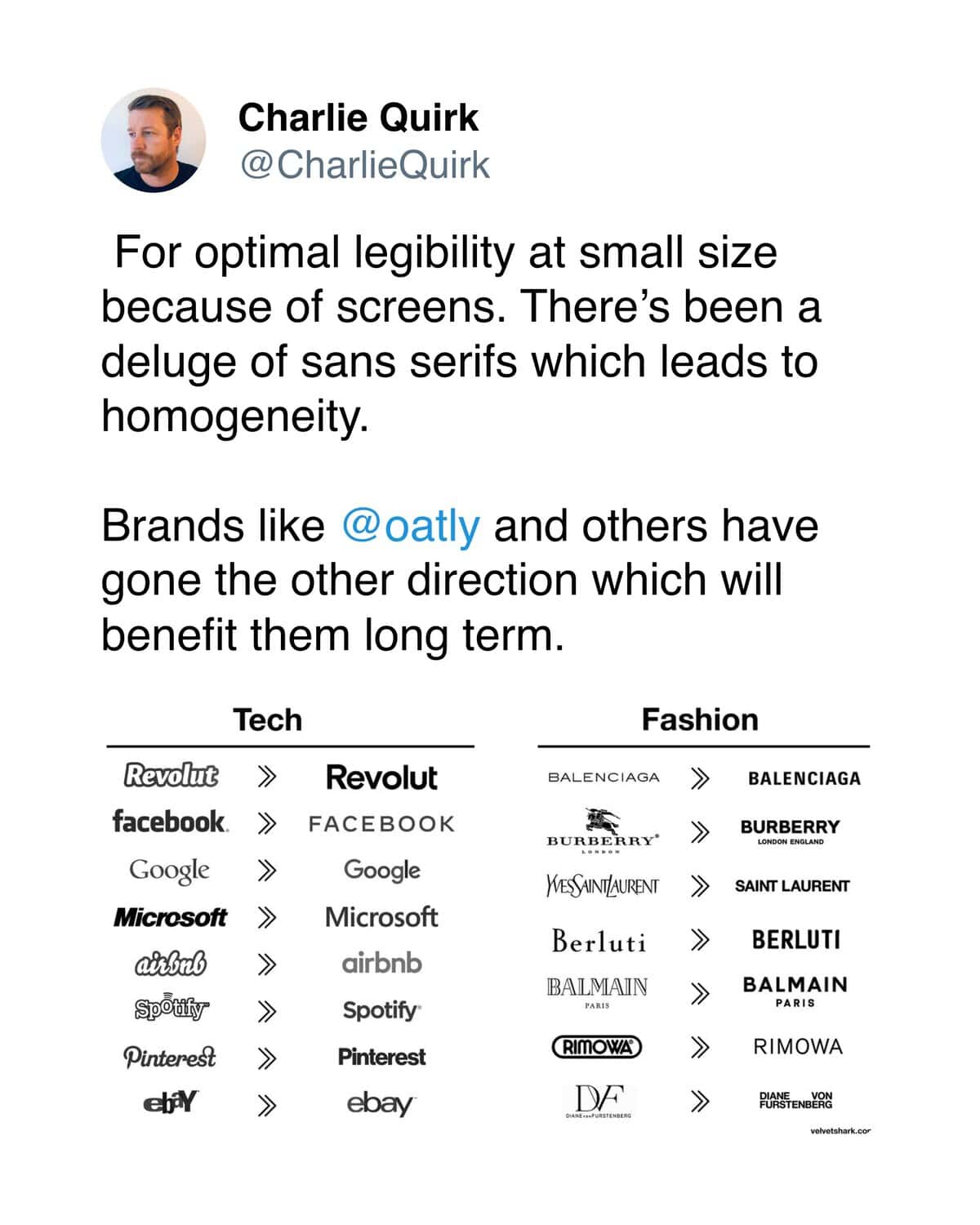
Task: Open the @oatly mention link
Action: (411, 526)
